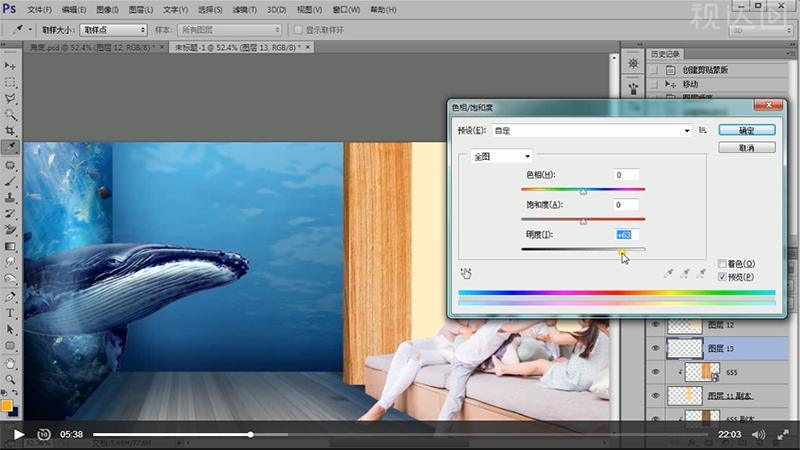Select the Zoom tool in toolbox
Screen dimensions: 800x450
click(x=10, y=379)
